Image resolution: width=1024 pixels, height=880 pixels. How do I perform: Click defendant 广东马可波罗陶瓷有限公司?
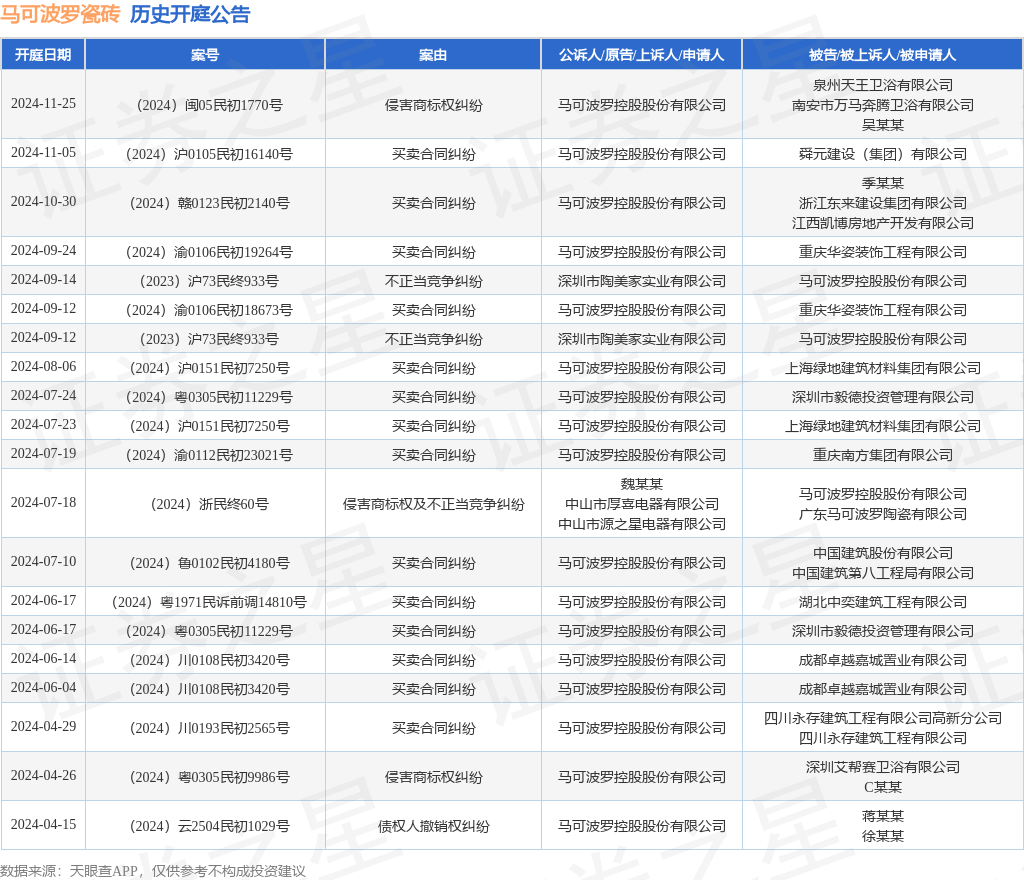882,514
